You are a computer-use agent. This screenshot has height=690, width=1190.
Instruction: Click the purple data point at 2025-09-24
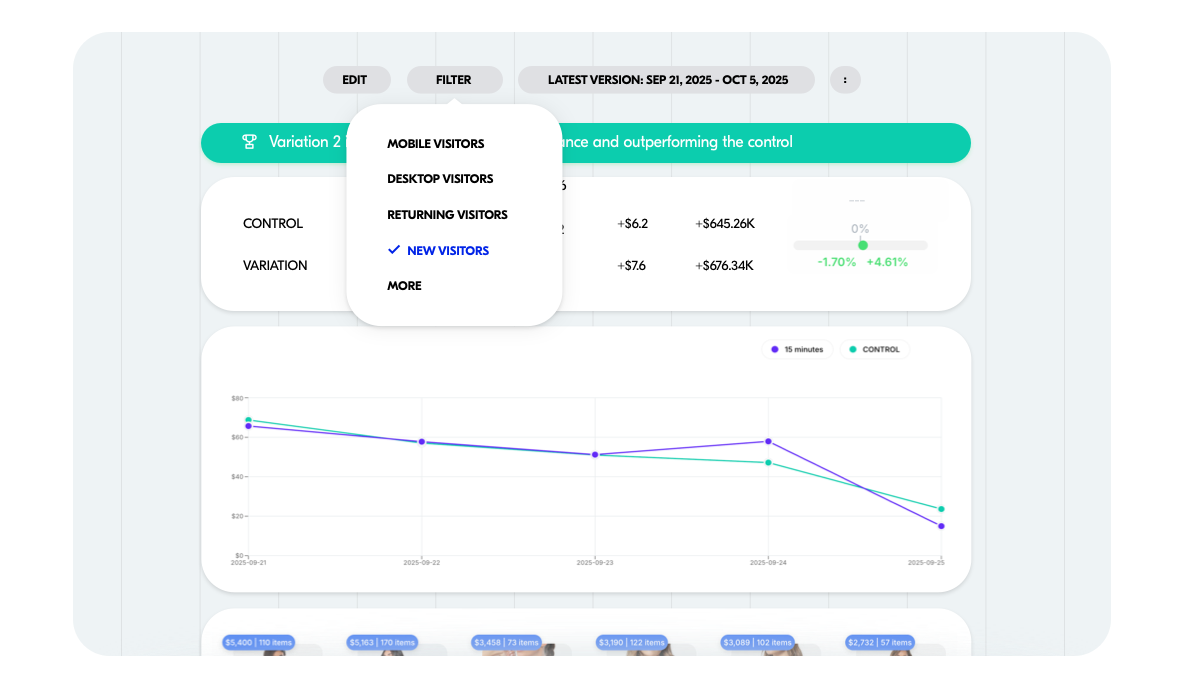pos(768,441)
